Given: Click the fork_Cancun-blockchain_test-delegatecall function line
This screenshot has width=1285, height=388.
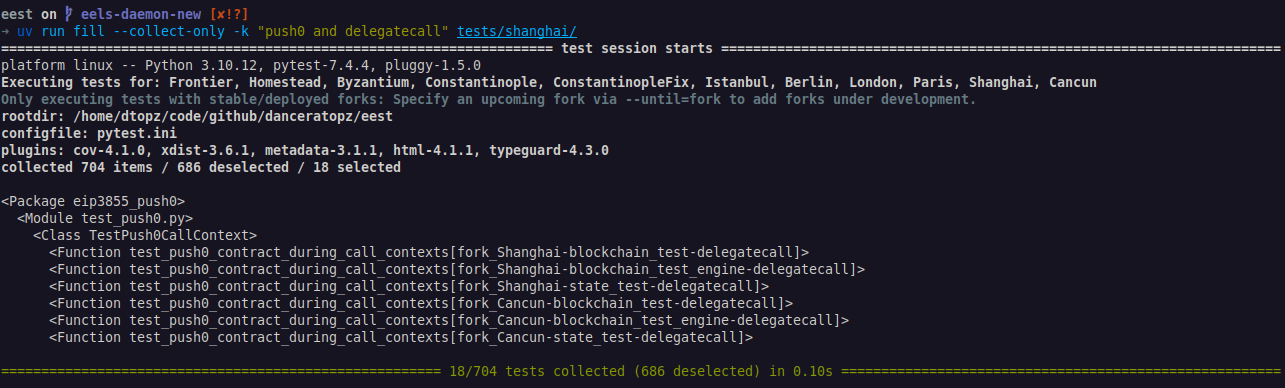Looking at the screenshot, I should click(x=421, y=304).
